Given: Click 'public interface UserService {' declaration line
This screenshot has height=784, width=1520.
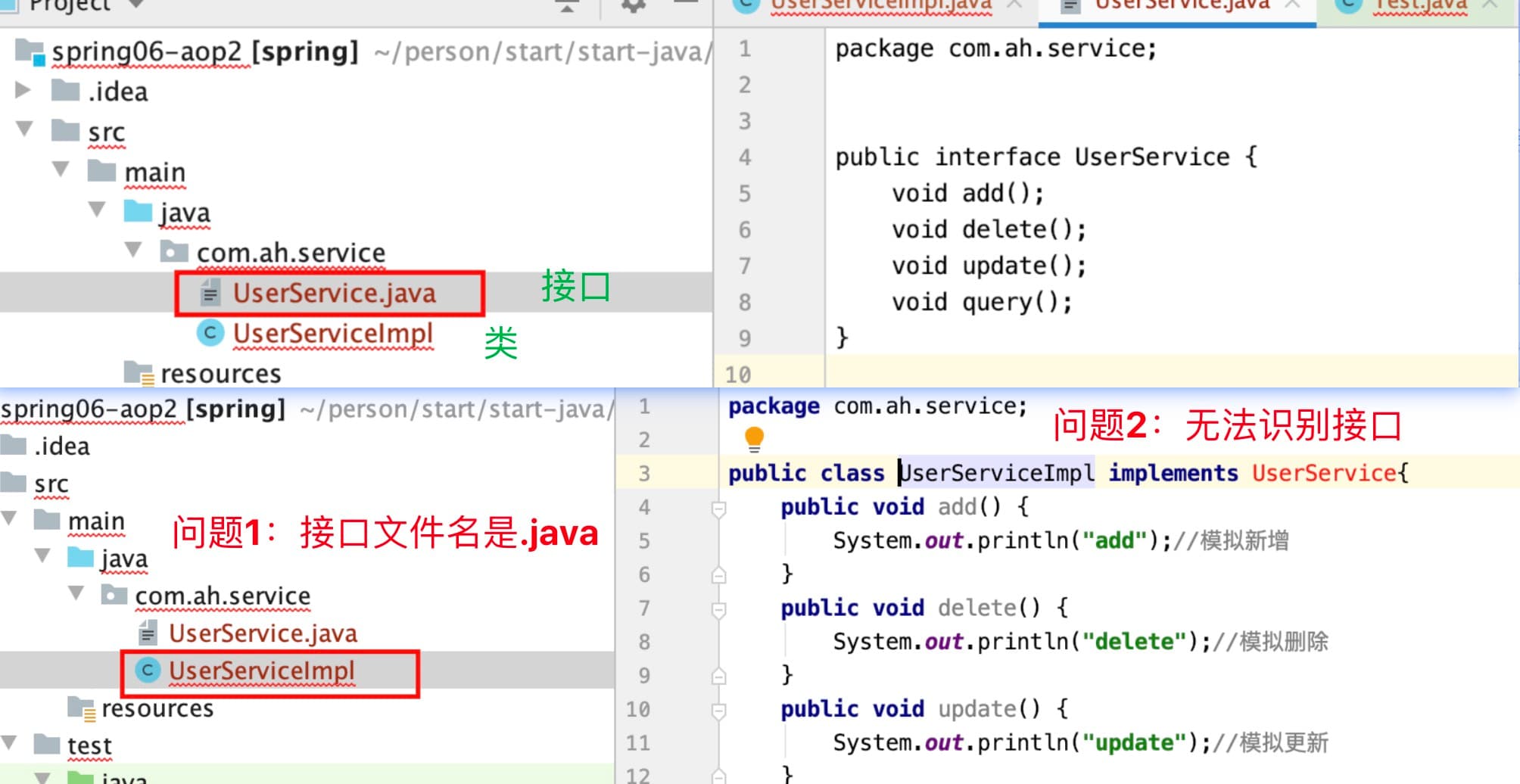Looking at the screenshot, I should tap(1046, 157).
